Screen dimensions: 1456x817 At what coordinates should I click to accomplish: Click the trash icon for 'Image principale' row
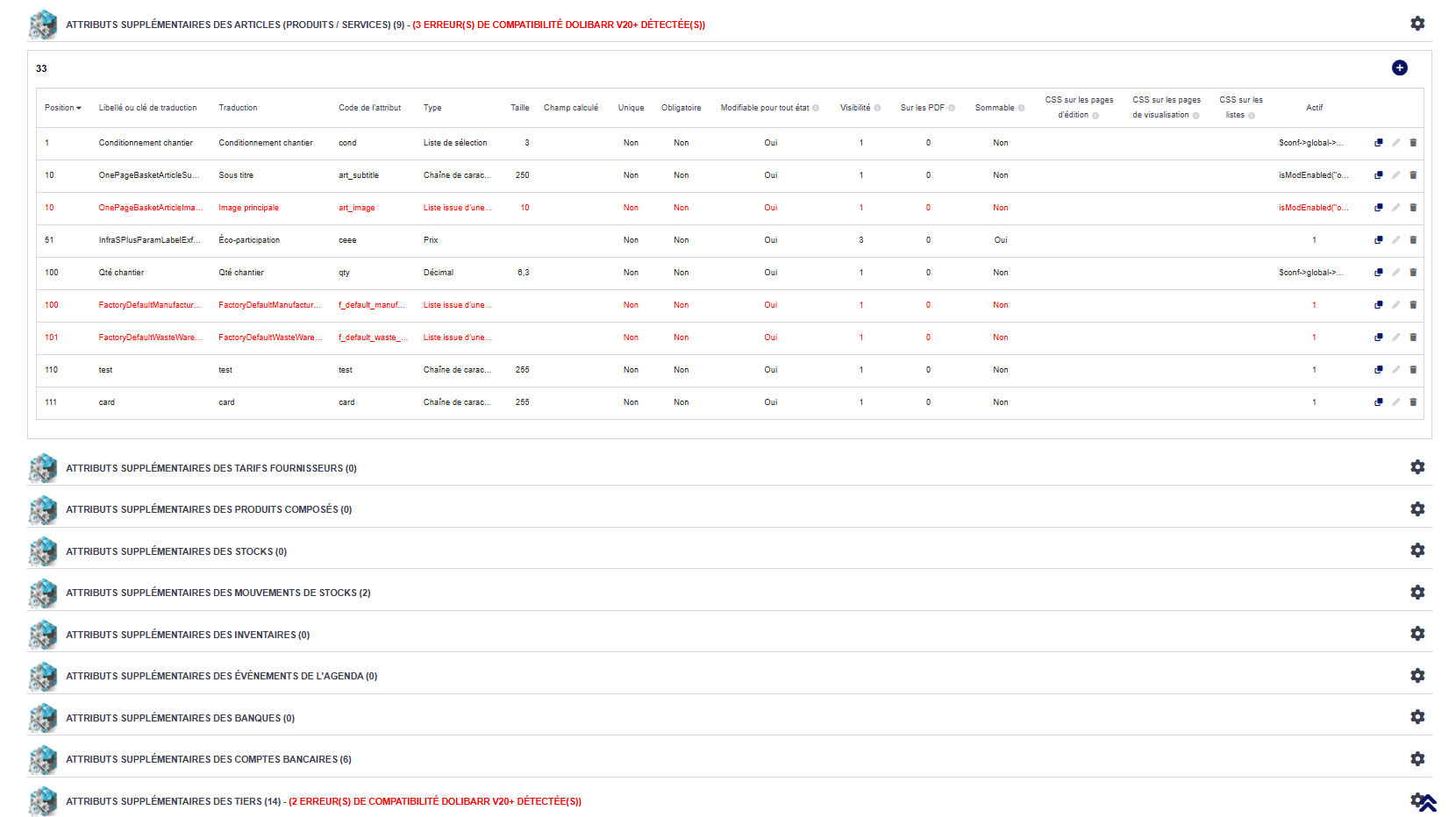[x=1413, y=208]
